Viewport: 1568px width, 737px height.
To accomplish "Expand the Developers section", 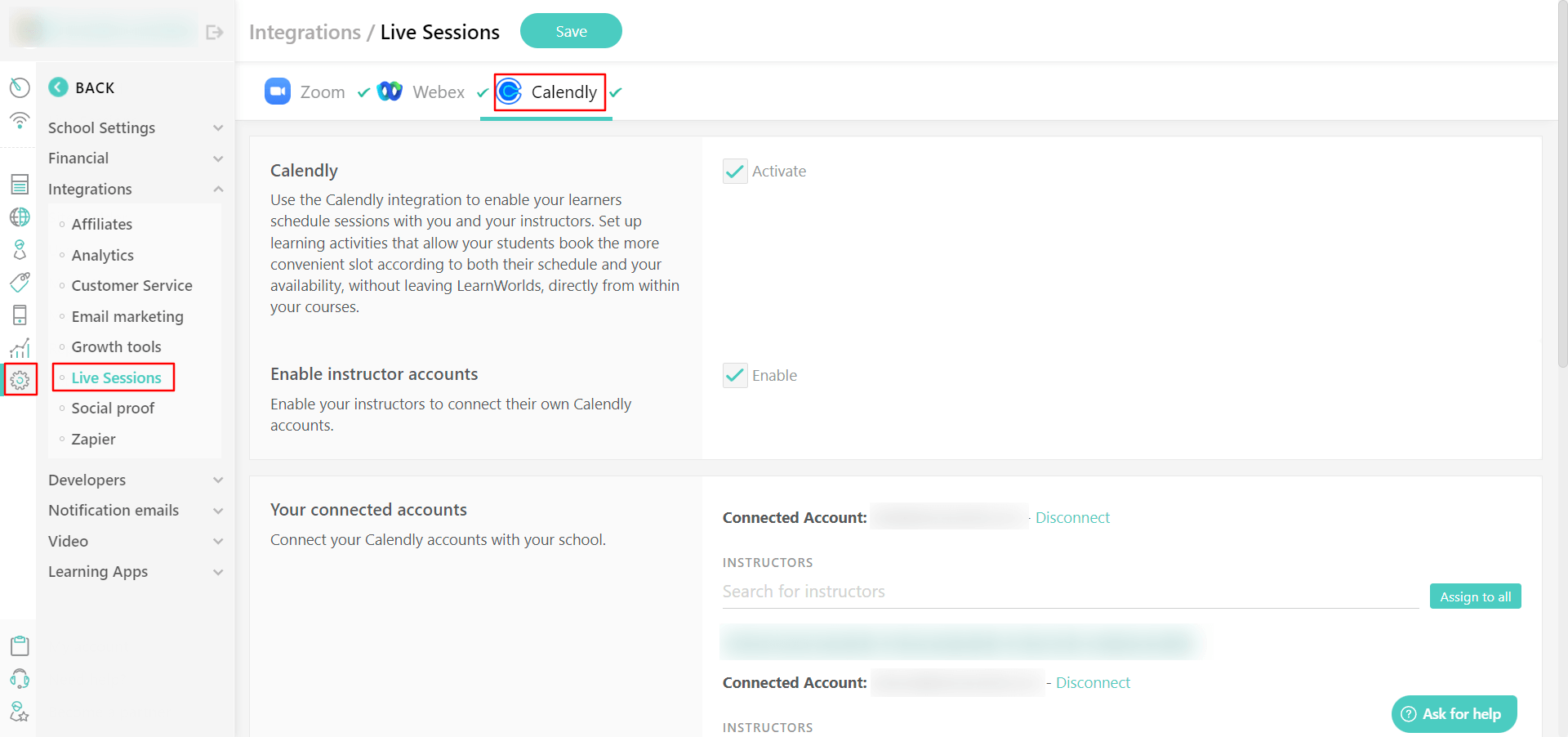I will pos(136,480).
